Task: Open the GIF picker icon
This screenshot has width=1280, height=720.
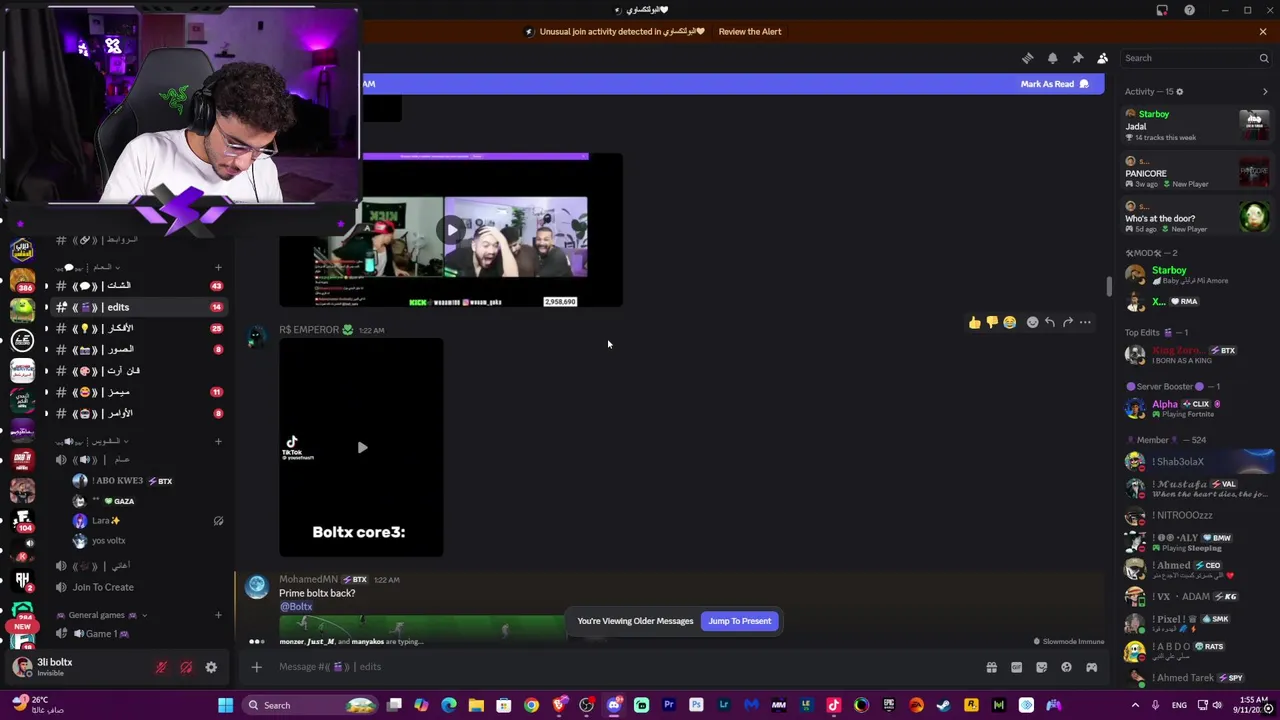Action: (x=1016, y=667)
